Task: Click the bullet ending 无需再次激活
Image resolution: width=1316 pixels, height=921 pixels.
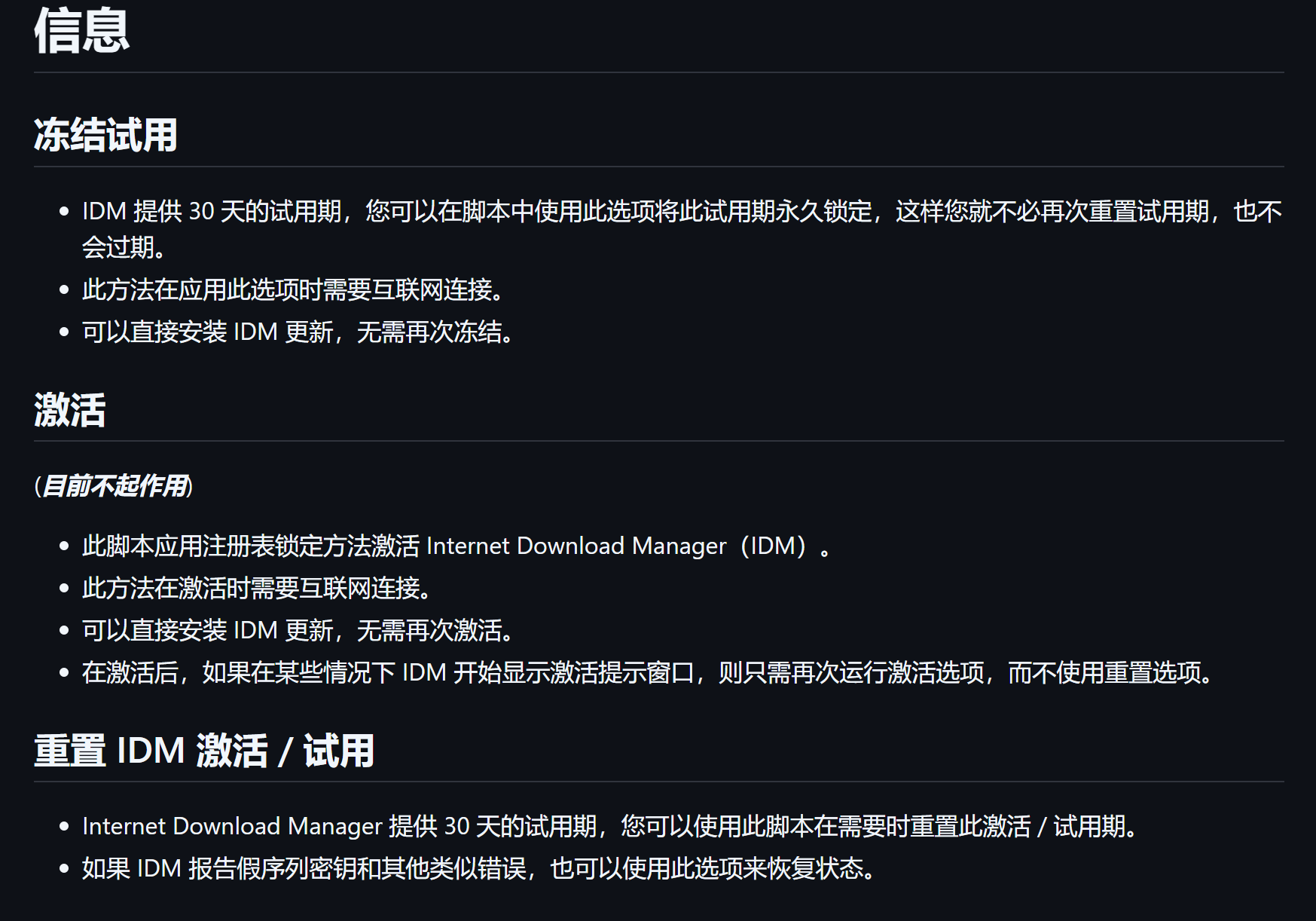Action: [x=300, y=630]
